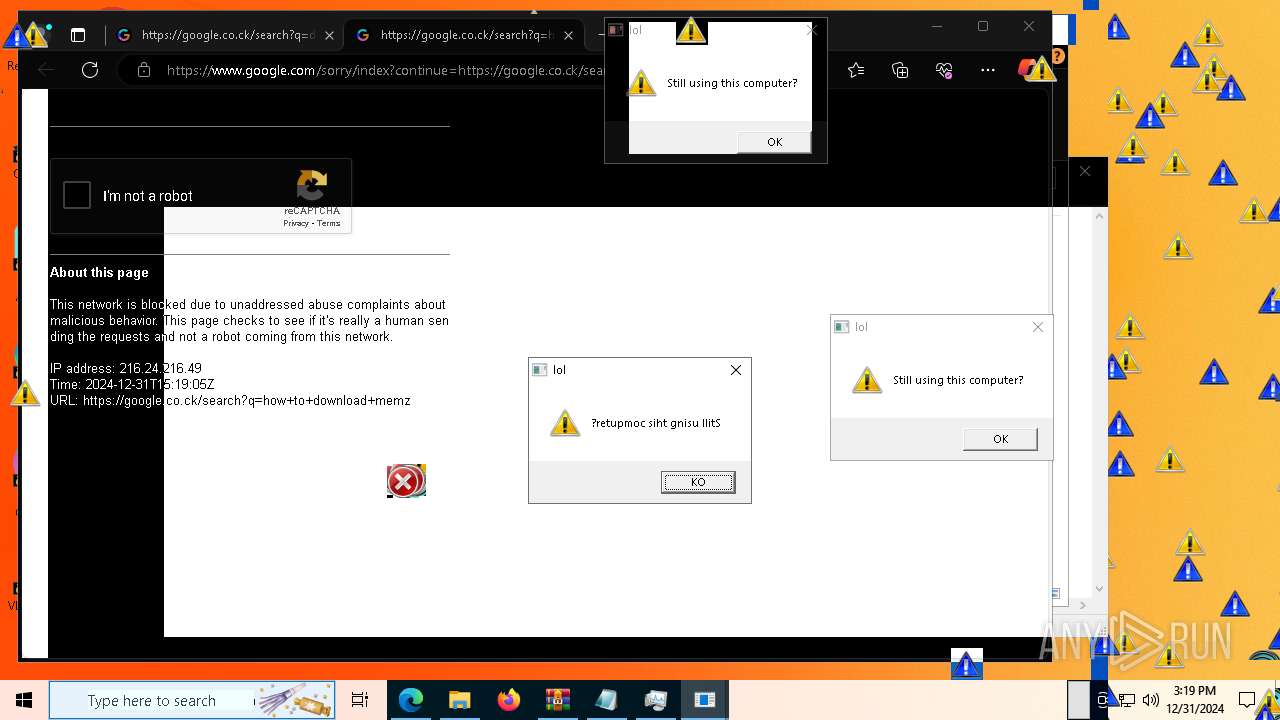
Task: Click the 'About this page' heading
Action: [x=99, y=272]
